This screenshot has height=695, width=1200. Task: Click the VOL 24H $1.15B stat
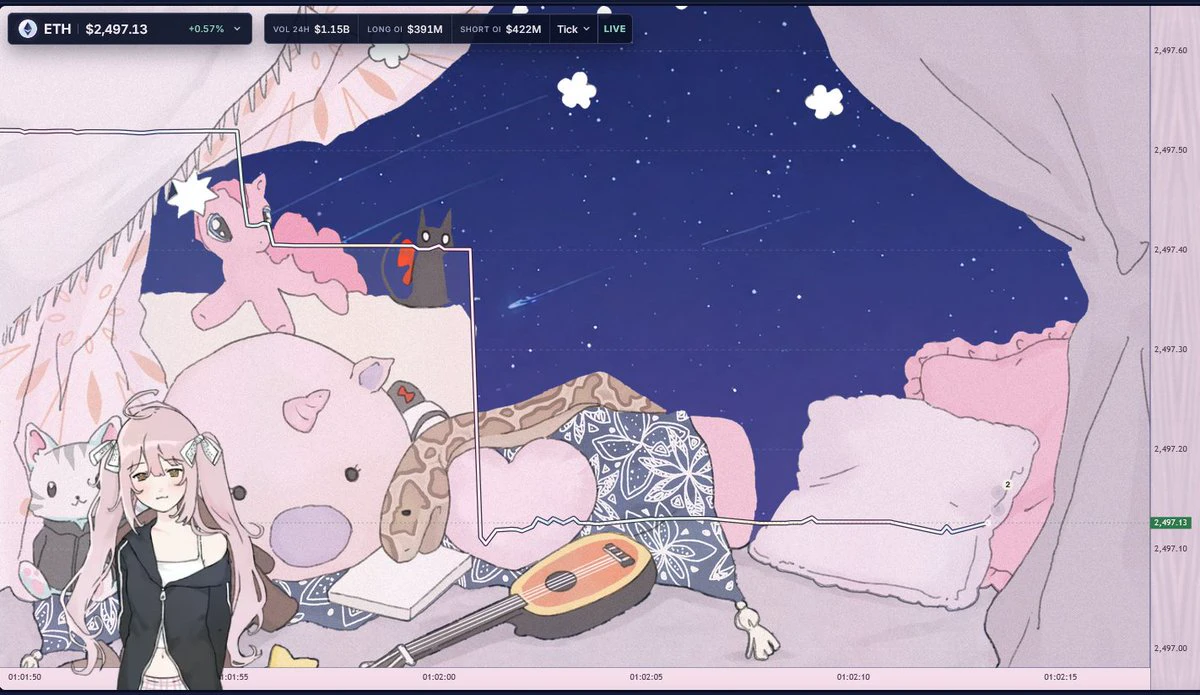(x=312, y=29)
